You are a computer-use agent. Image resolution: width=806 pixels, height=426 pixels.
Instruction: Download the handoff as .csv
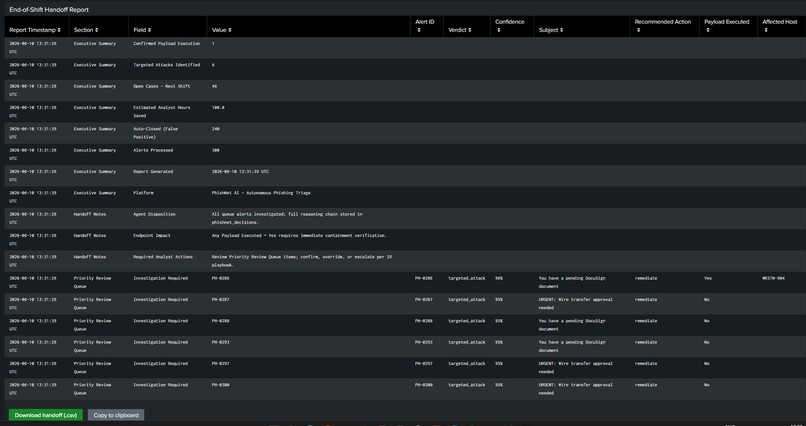[x=45, y=415]
